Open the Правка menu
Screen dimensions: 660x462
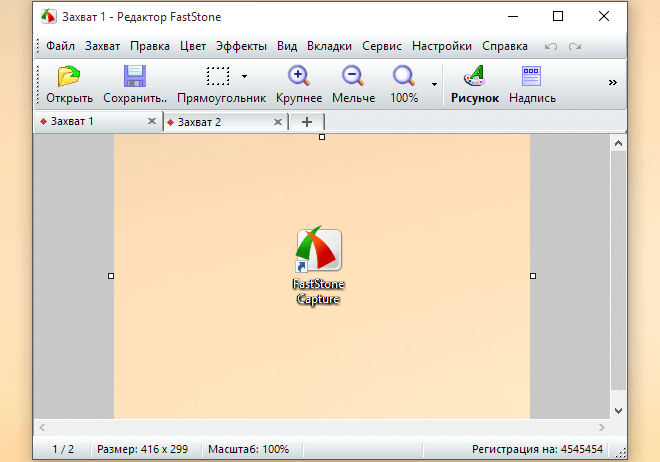tap(150, 46)
